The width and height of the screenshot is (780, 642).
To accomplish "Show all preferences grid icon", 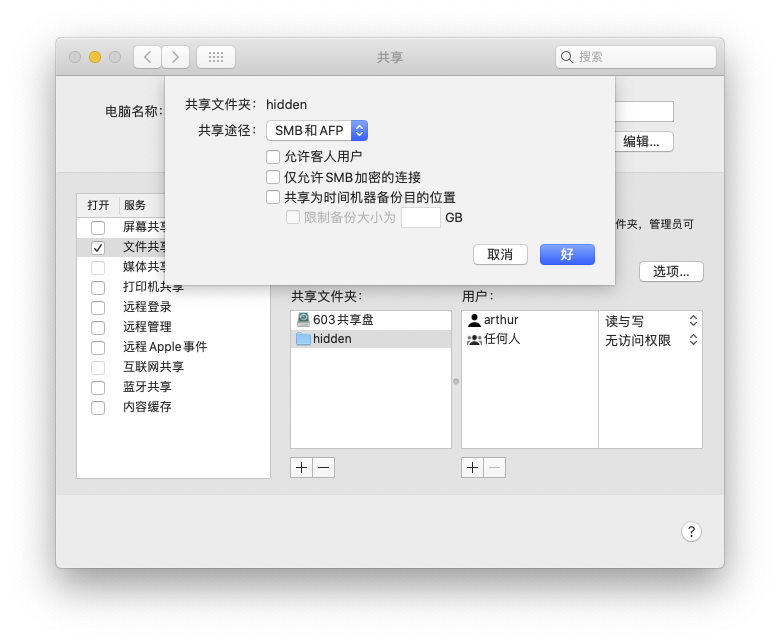I will (216, 57).
